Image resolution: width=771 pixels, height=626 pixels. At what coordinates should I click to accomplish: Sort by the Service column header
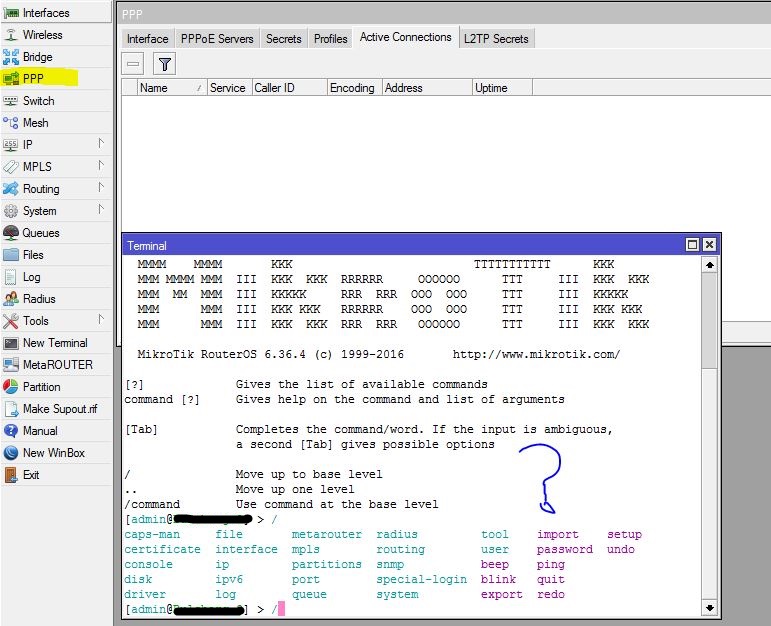pyautogui.click(x=230, y=88)
